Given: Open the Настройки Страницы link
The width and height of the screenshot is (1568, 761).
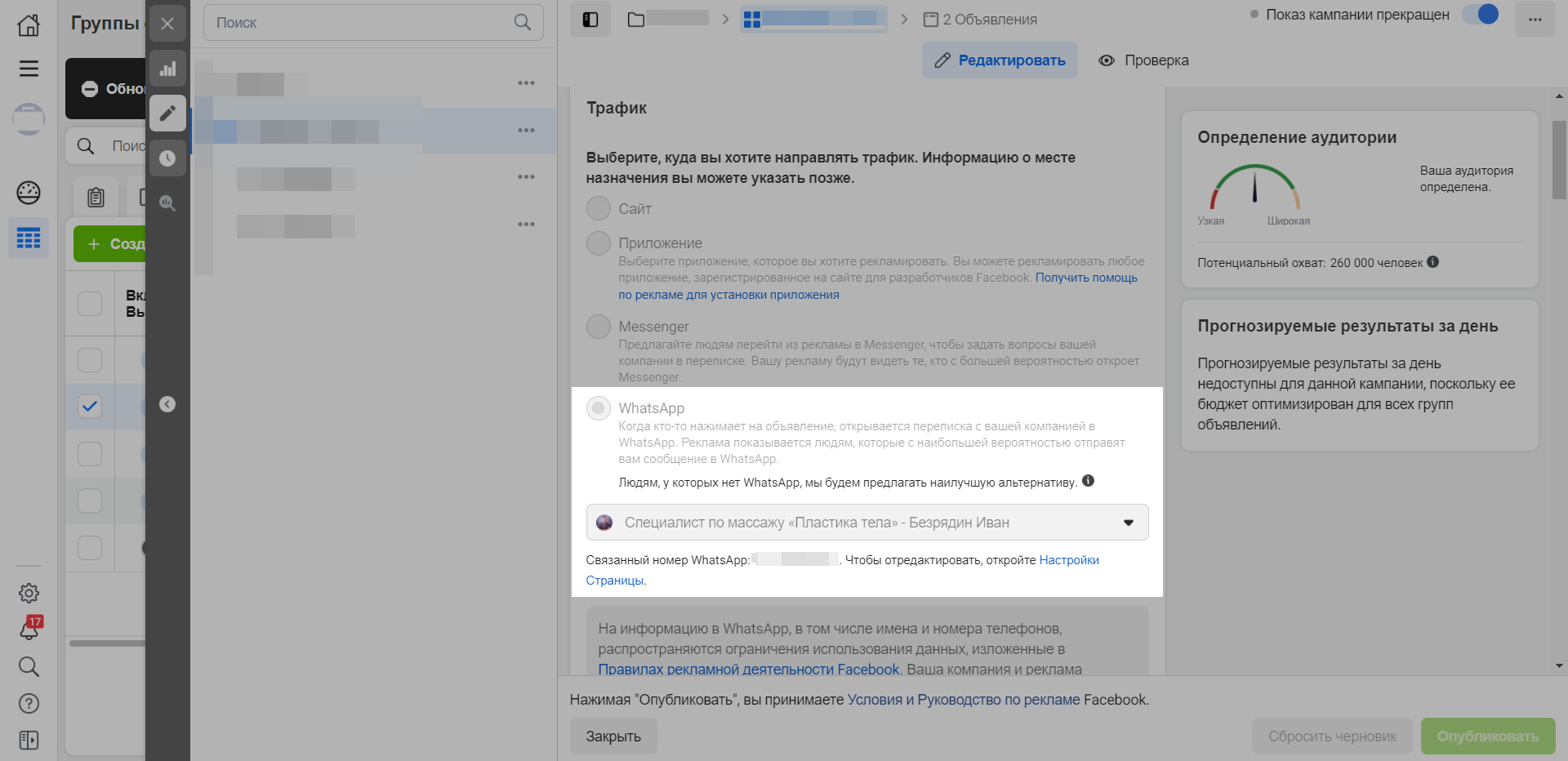Looking at the screenshot, I should (x=1068, y=560).
